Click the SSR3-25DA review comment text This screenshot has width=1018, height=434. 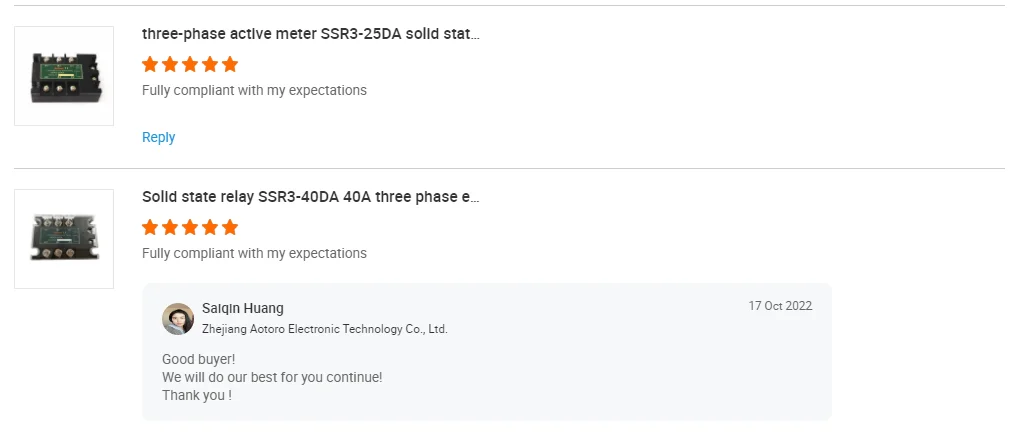(254, 91)
